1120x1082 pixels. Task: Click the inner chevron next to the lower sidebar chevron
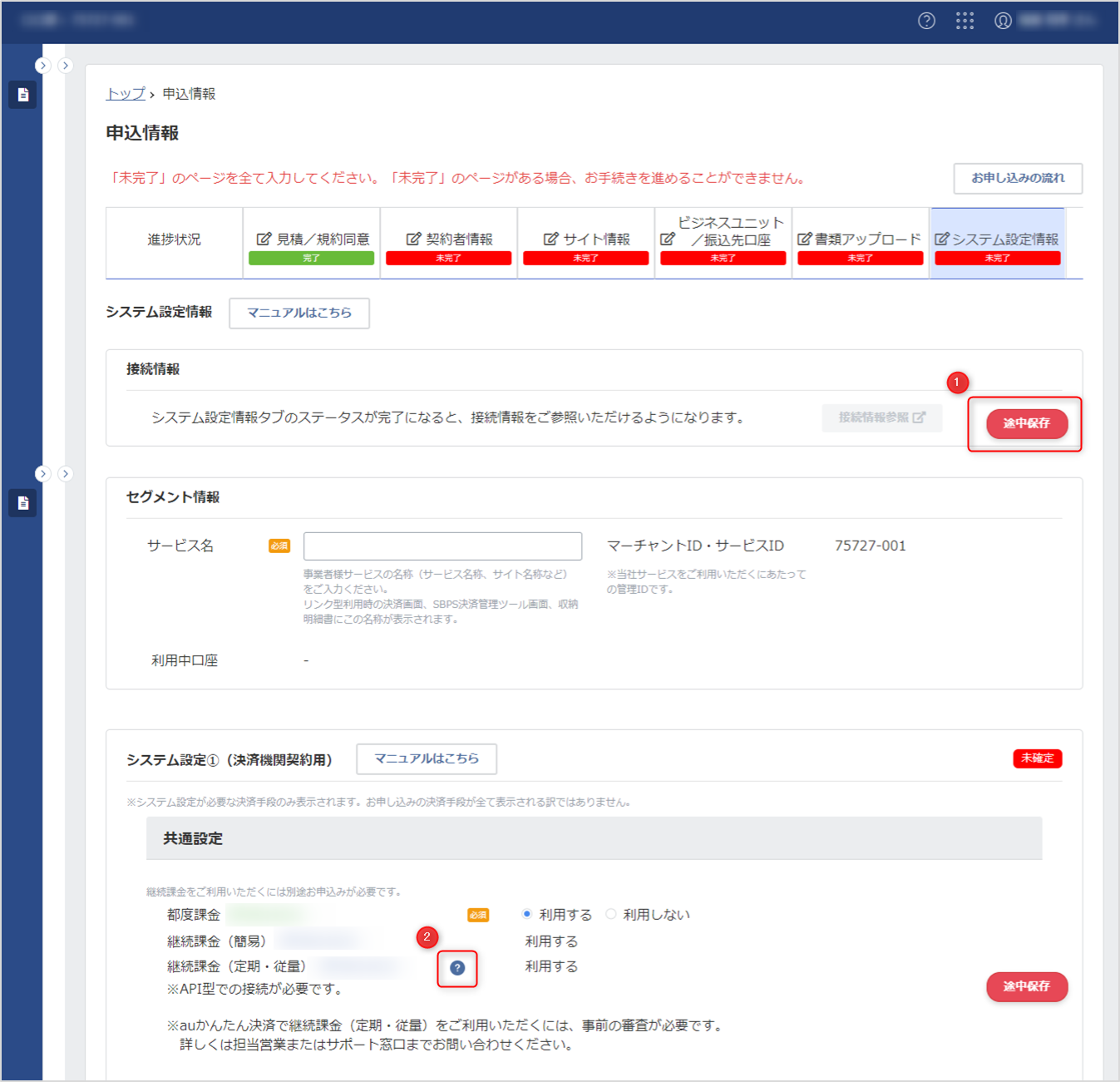(66, 474)
